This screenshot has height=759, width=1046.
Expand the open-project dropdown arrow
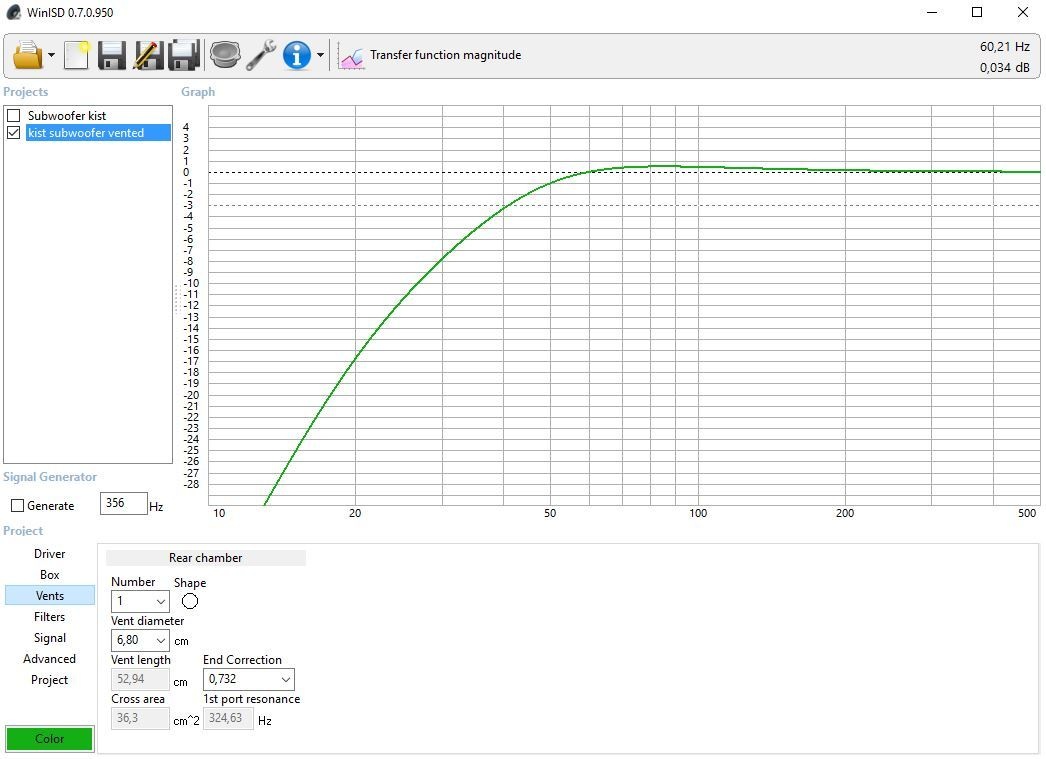coord(51,55)
